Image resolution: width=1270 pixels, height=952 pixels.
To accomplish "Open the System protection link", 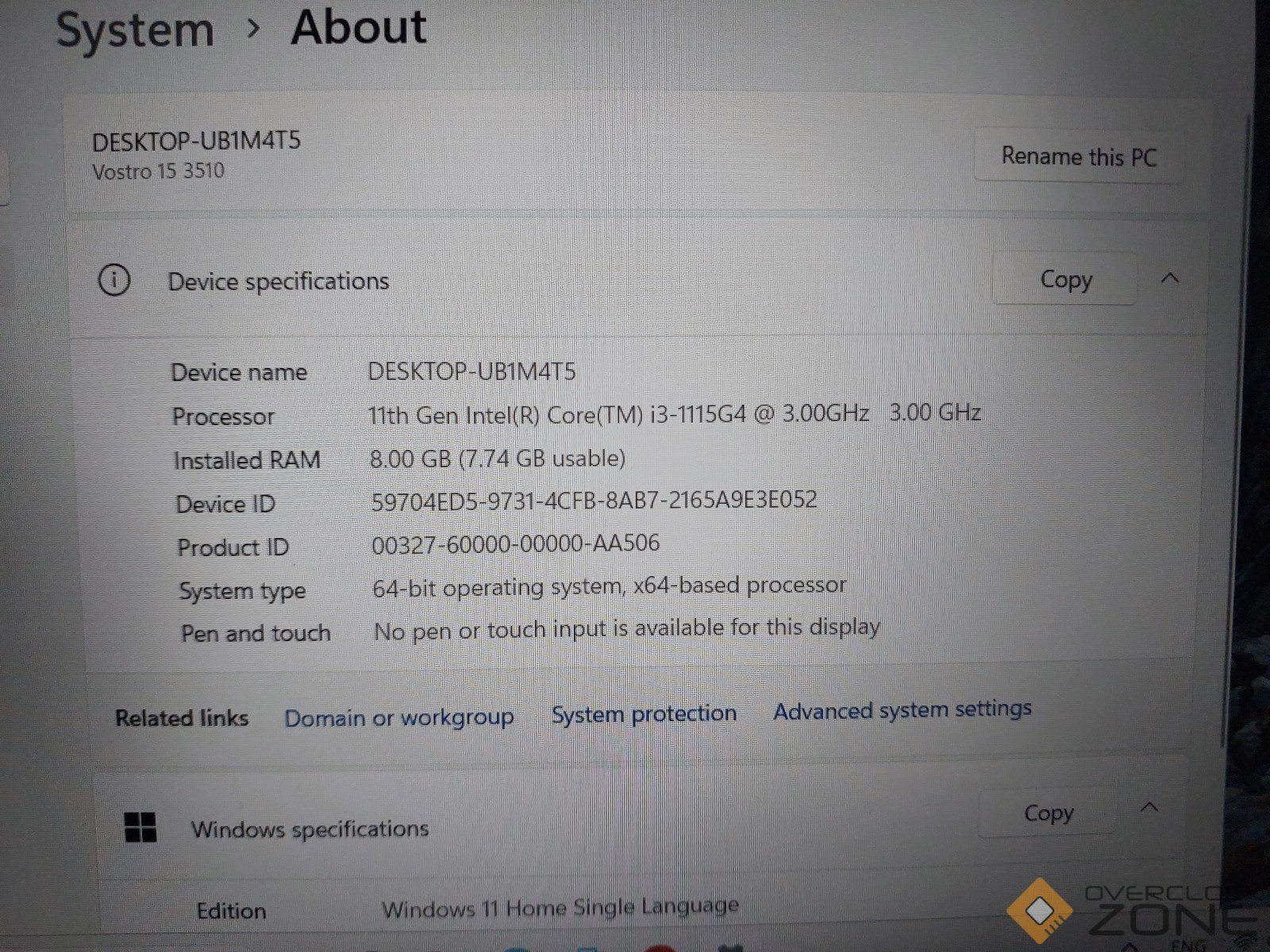I will pos(644,714).
